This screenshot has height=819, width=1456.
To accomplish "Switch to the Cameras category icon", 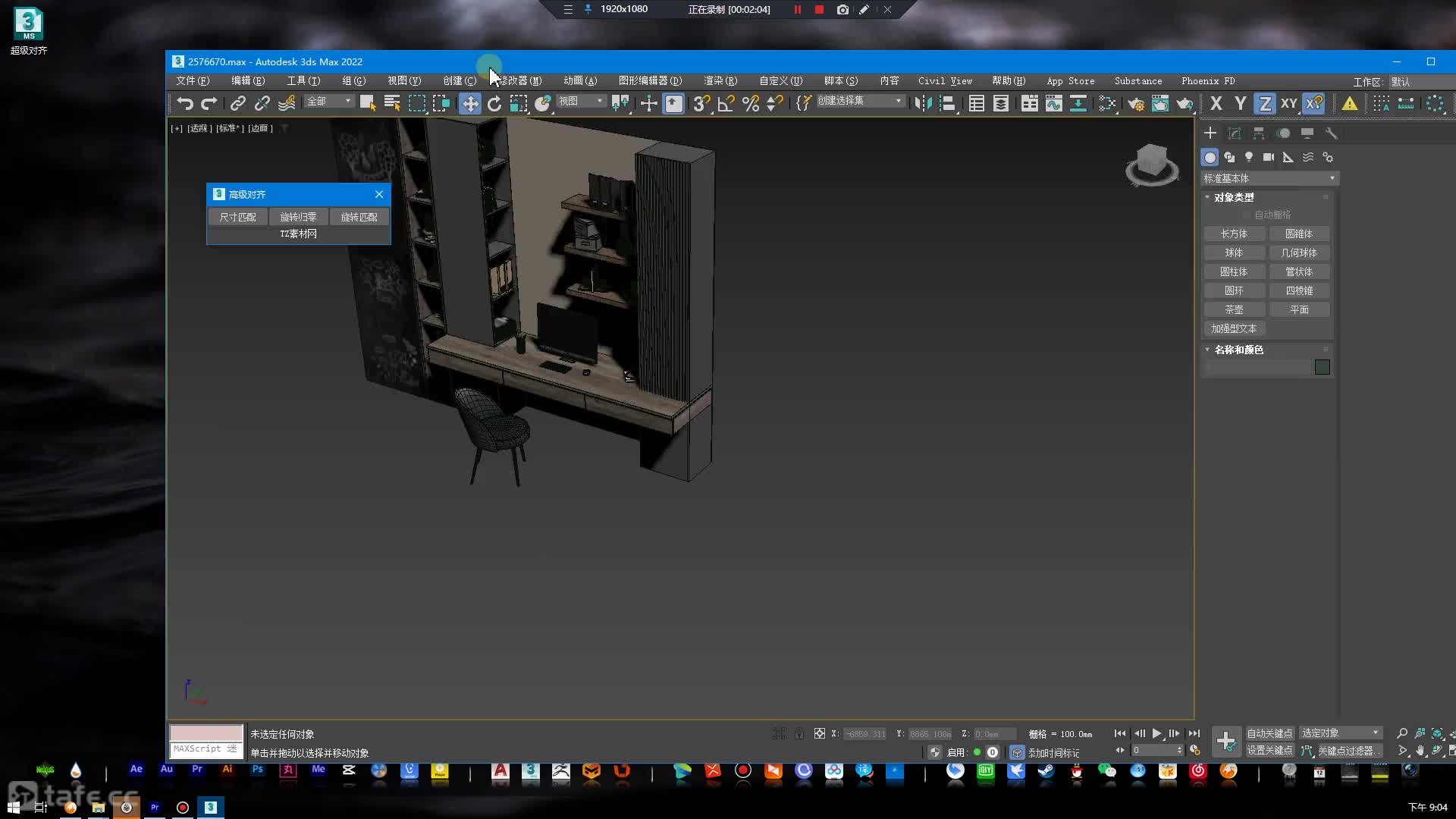I will (x=1269, y=157).
